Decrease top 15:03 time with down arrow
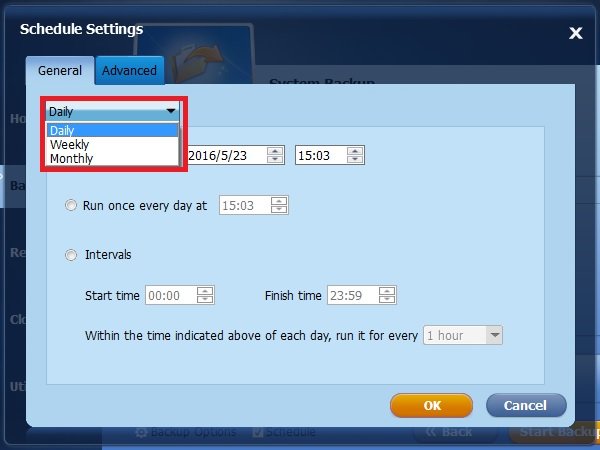The height and width of the screenshot is (450, 600). [x=355, y=160]
